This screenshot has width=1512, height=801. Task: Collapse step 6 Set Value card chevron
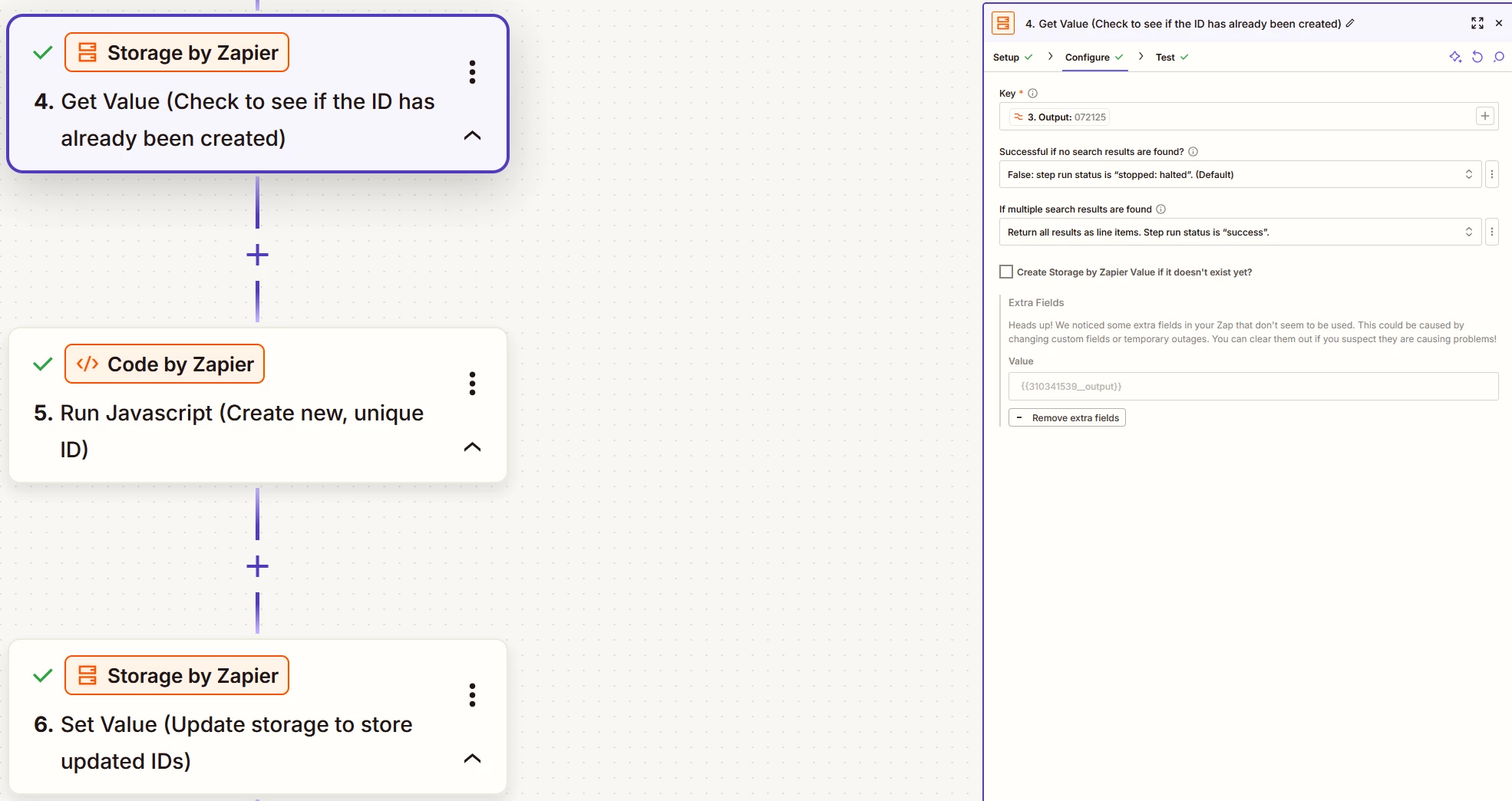[472, 759]
